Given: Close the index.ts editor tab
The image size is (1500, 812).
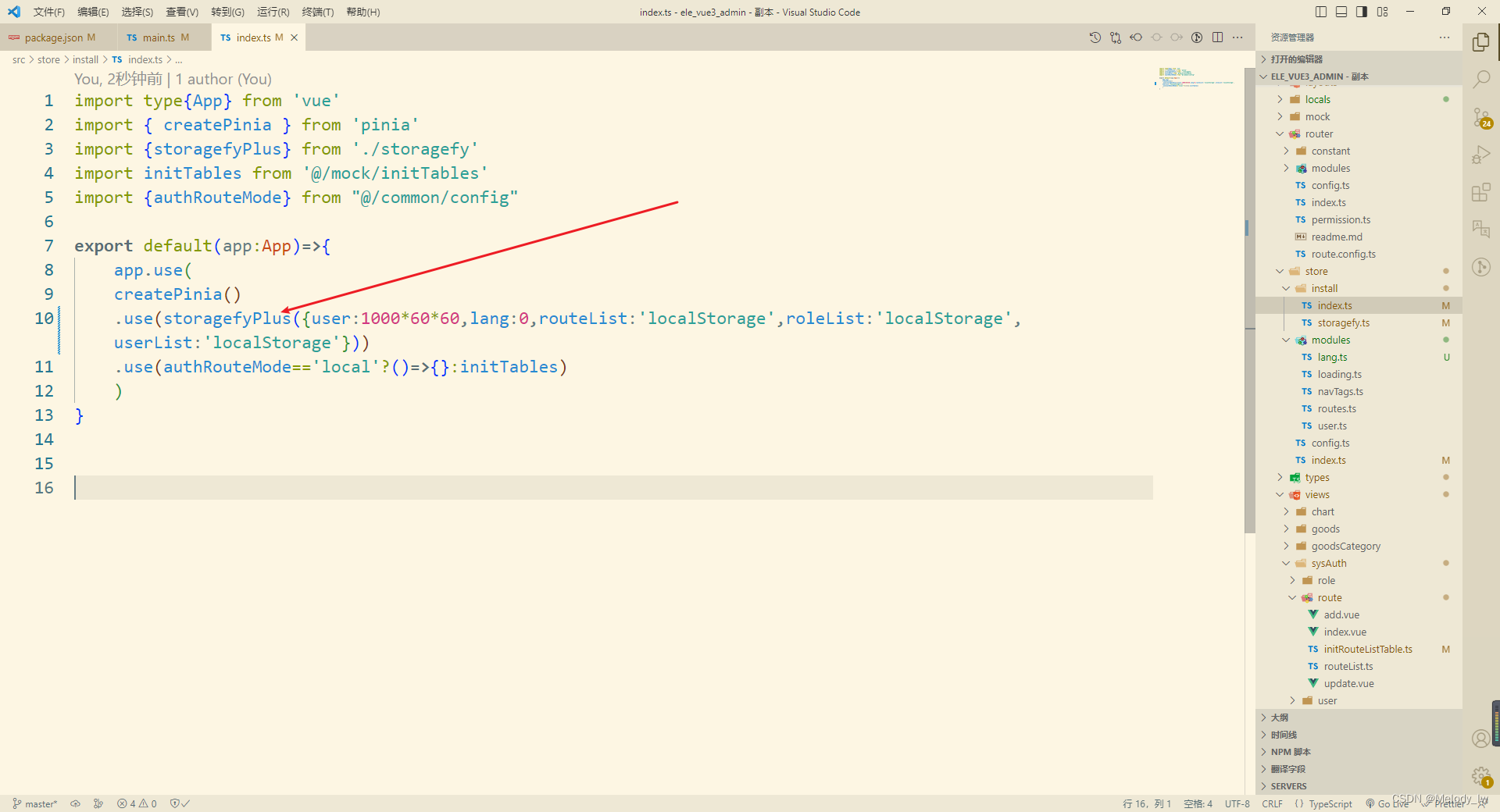Looking at the screenshot, I should [x=295, y=37].
